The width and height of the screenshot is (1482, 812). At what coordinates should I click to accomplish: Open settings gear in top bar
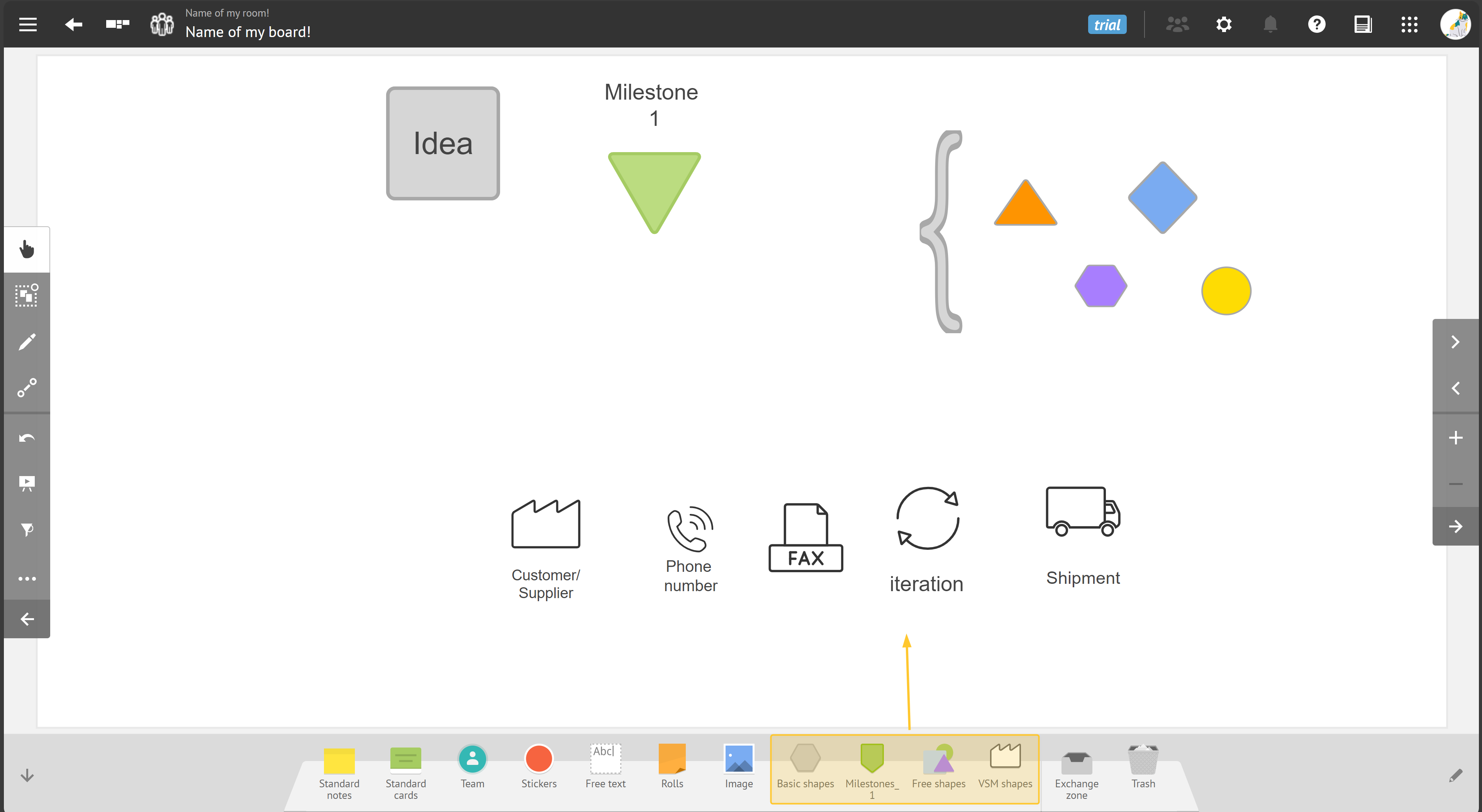(x=1224, y=24)
